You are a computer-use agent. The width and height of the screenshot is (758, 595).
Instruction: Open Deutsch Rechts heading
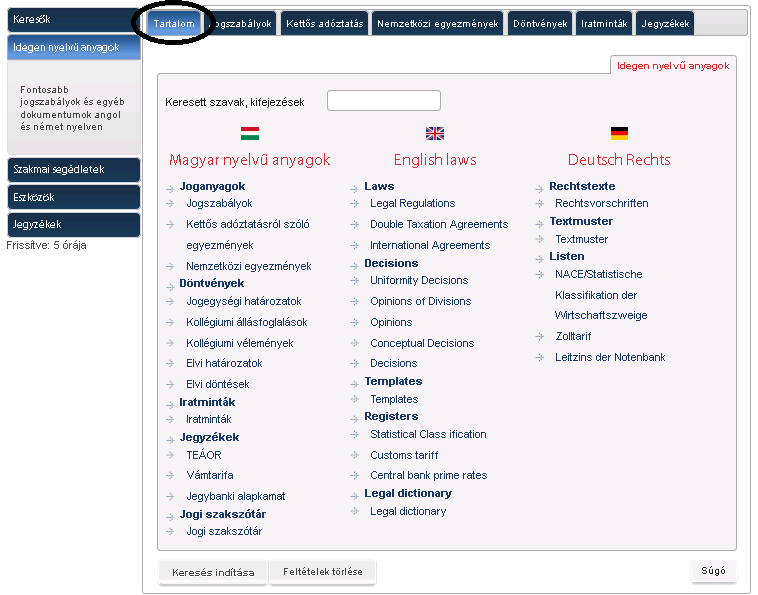click(x=619, y=160)
